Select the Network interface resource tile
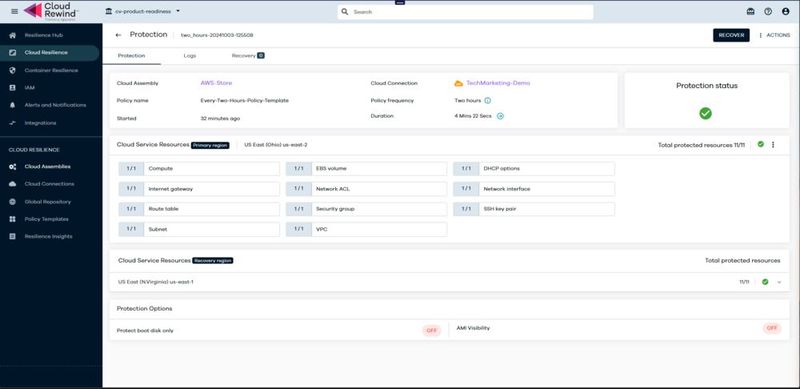800x389 pixels. pyautogui.click(x=534, y=189)
